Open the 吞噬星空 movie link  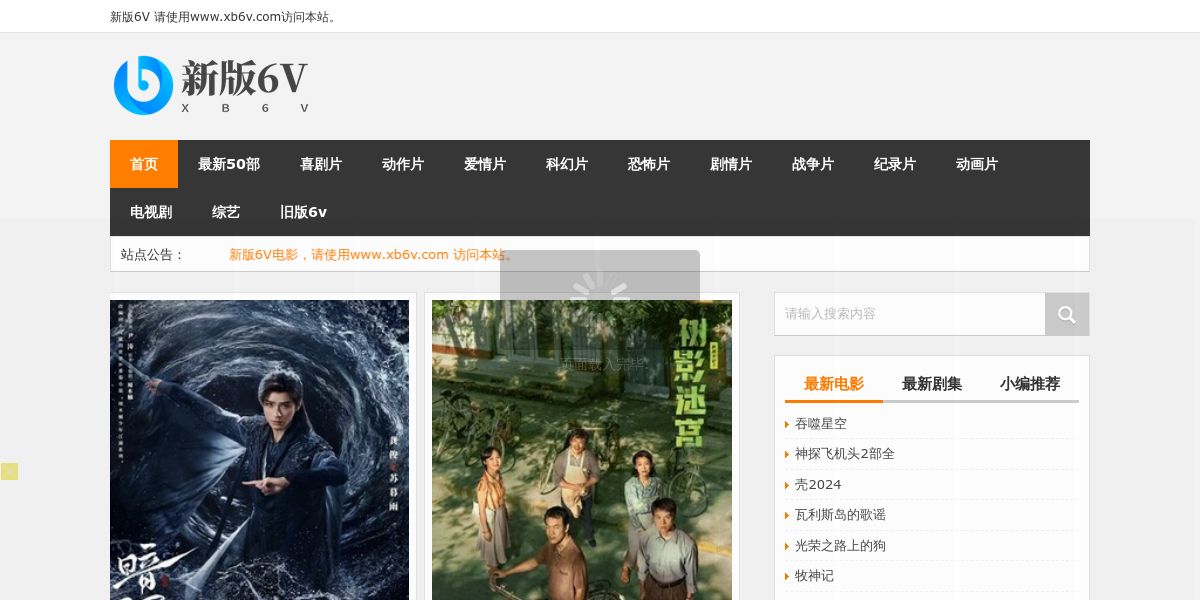coord(821,424)
